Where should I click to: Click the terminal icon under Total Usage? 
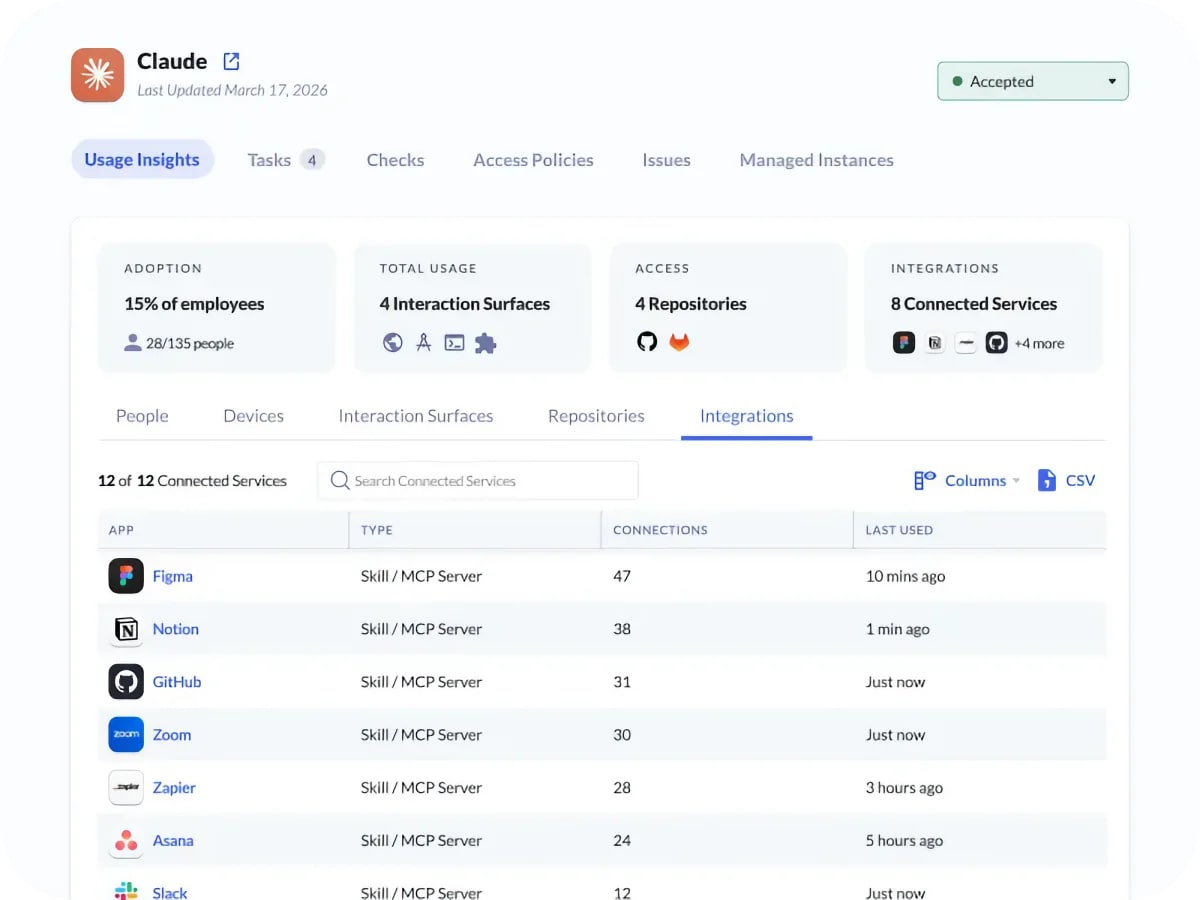point(454,343)
